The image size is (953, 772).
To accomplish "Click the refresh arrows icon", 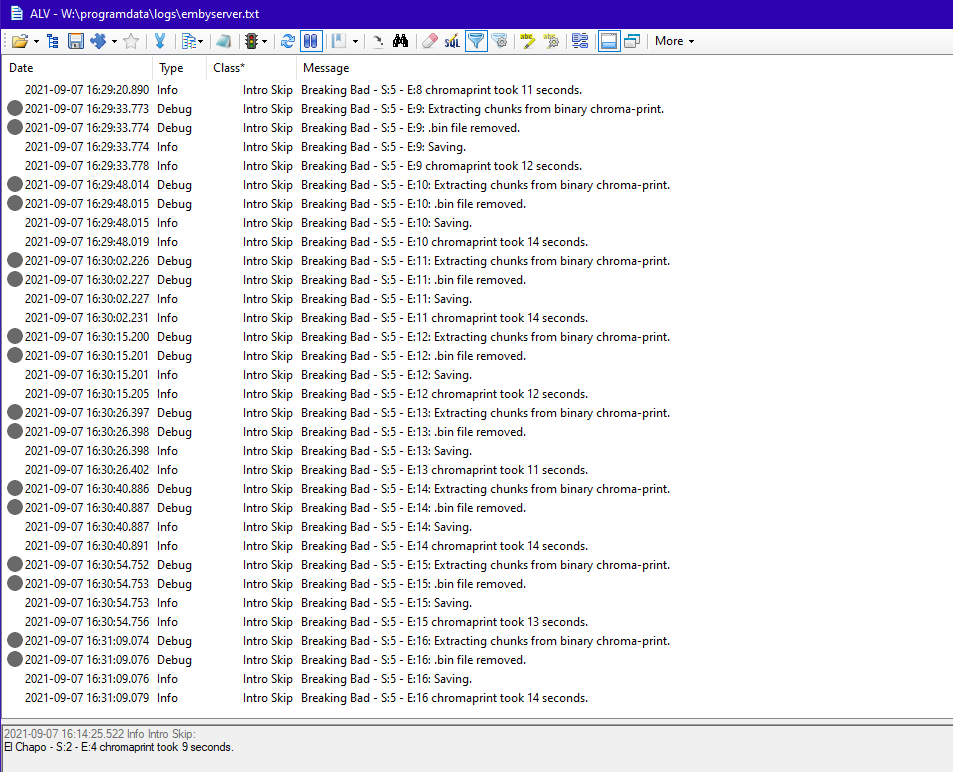I will [x=287, y=41].
